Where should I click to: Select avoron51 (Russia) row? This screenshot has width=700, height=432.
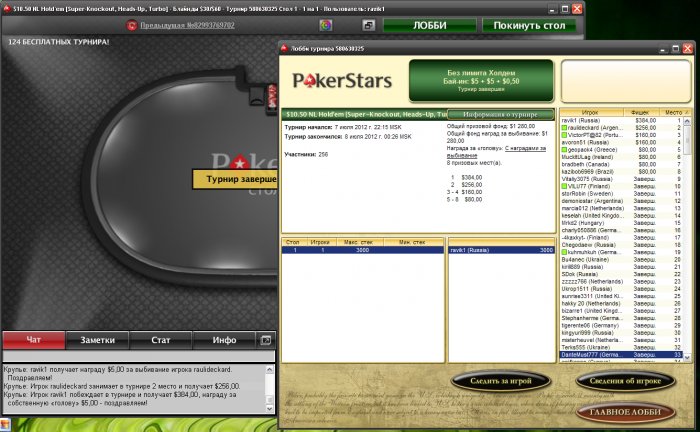click(x=621, y=142)
